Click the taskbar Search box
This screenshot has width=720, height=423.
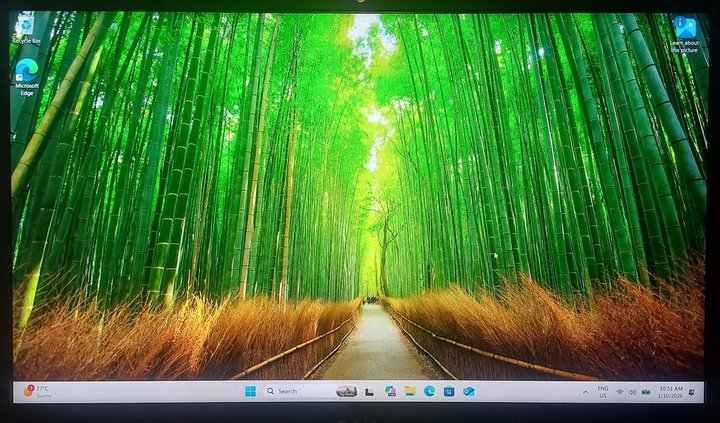pos(311,391)
